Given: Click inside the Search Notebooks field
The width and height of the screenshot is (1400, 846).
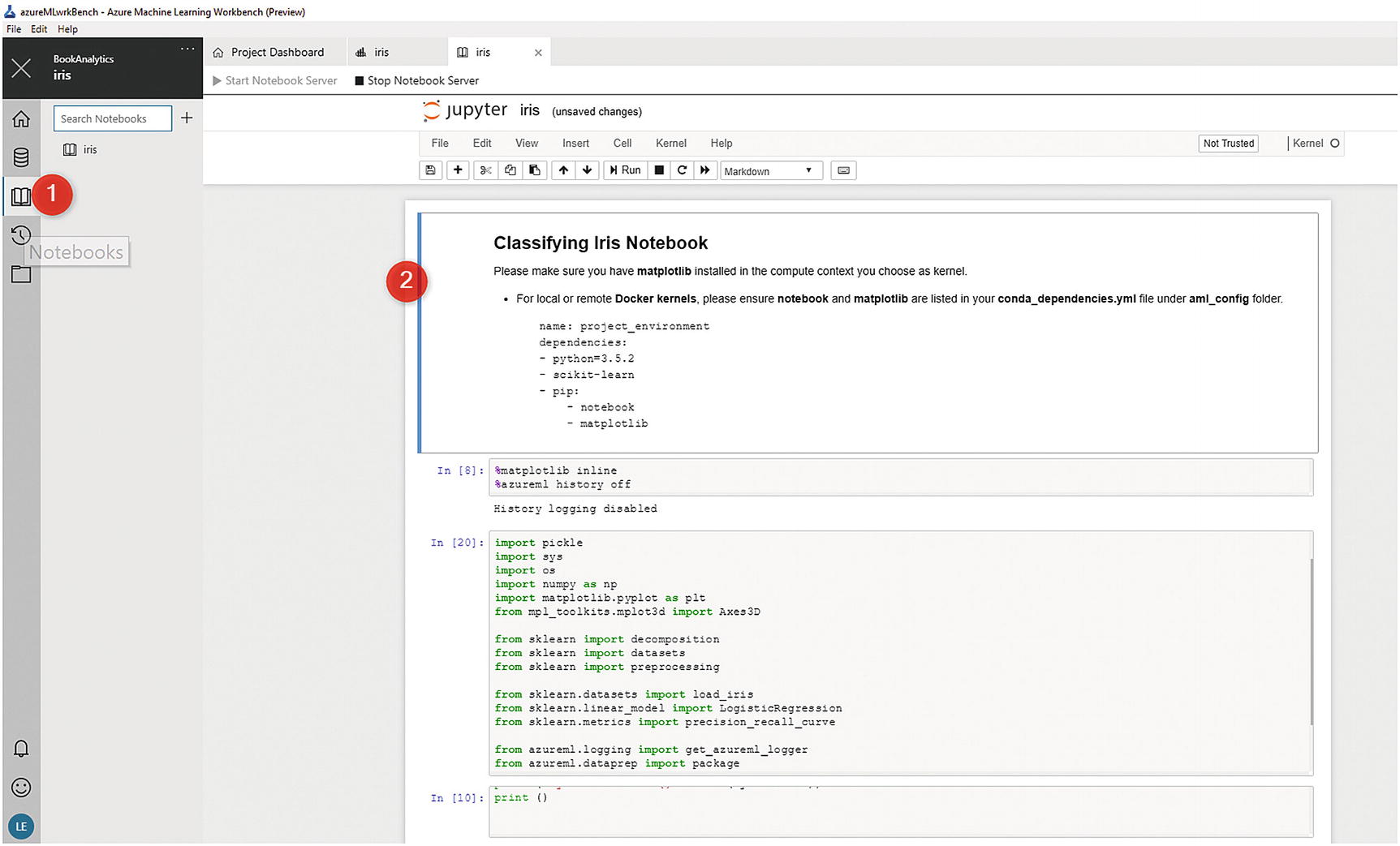Looking at the screenshot, I should (x=112, y=118).
